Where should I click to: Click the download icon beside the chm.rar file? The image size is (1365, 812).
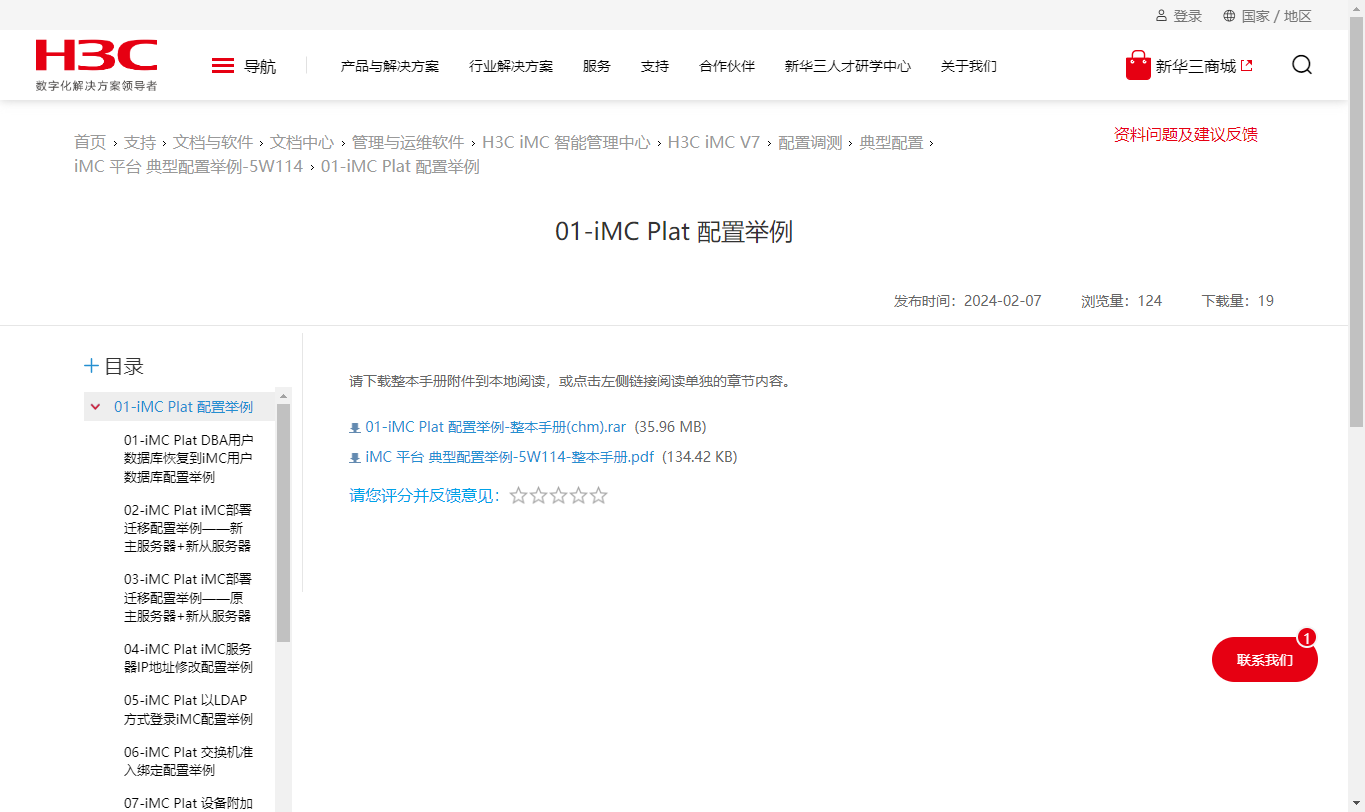[355, 428]
